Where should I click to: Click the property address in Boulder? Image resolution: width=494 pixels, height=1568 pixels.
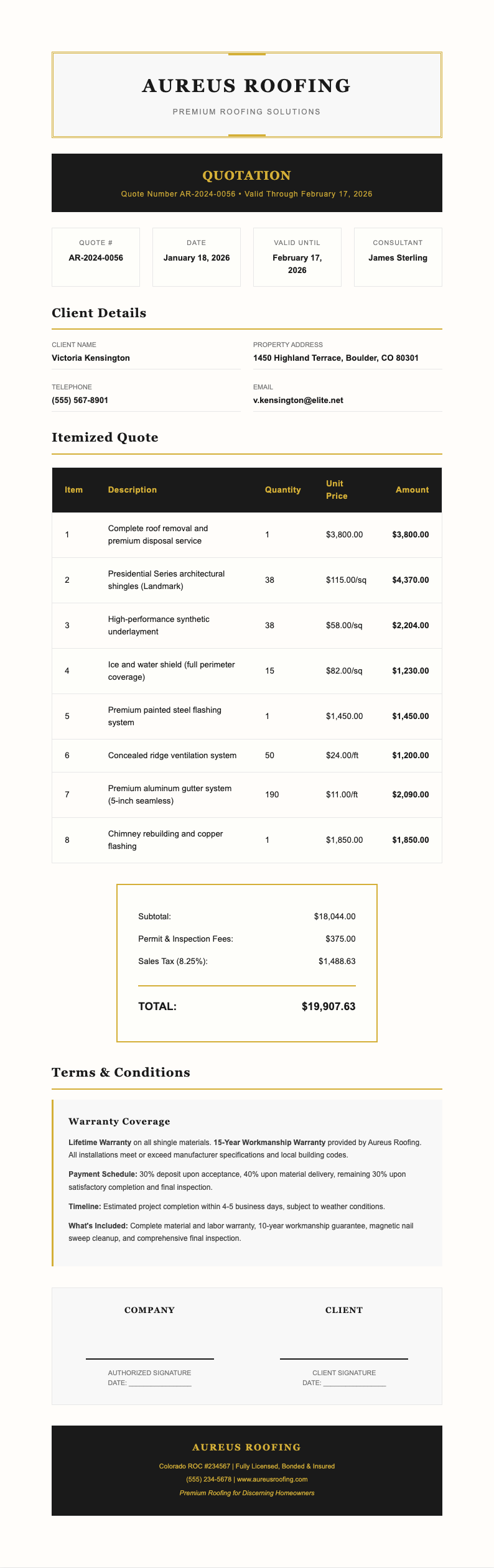335,358
